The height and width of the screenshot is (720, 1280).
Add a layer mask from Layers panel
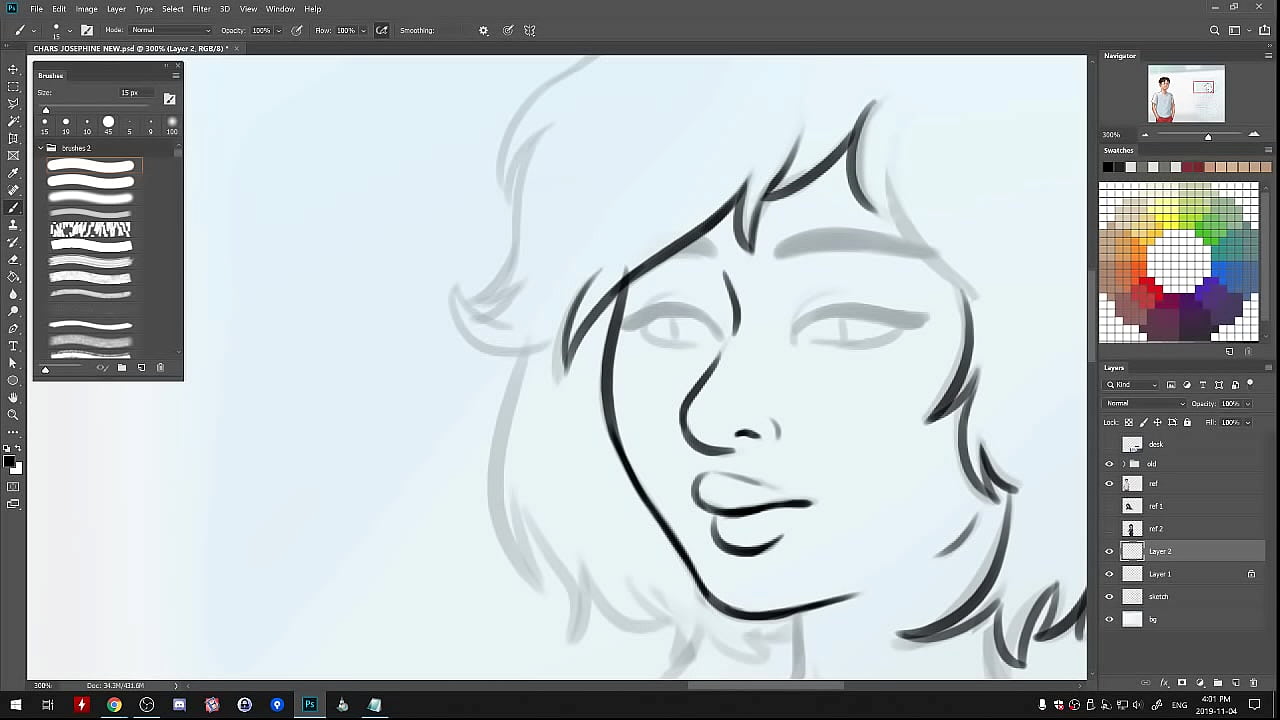[1182, 683]
